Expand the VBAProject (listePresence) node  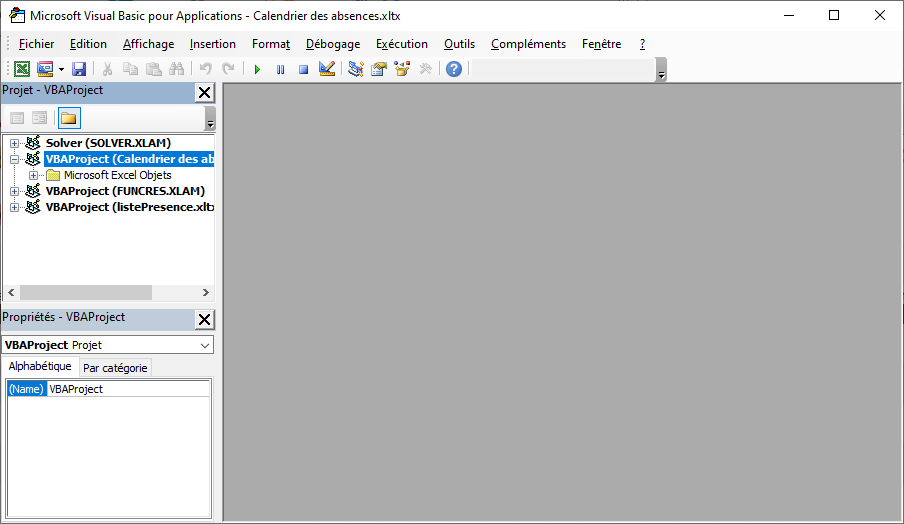coord(14,207)
